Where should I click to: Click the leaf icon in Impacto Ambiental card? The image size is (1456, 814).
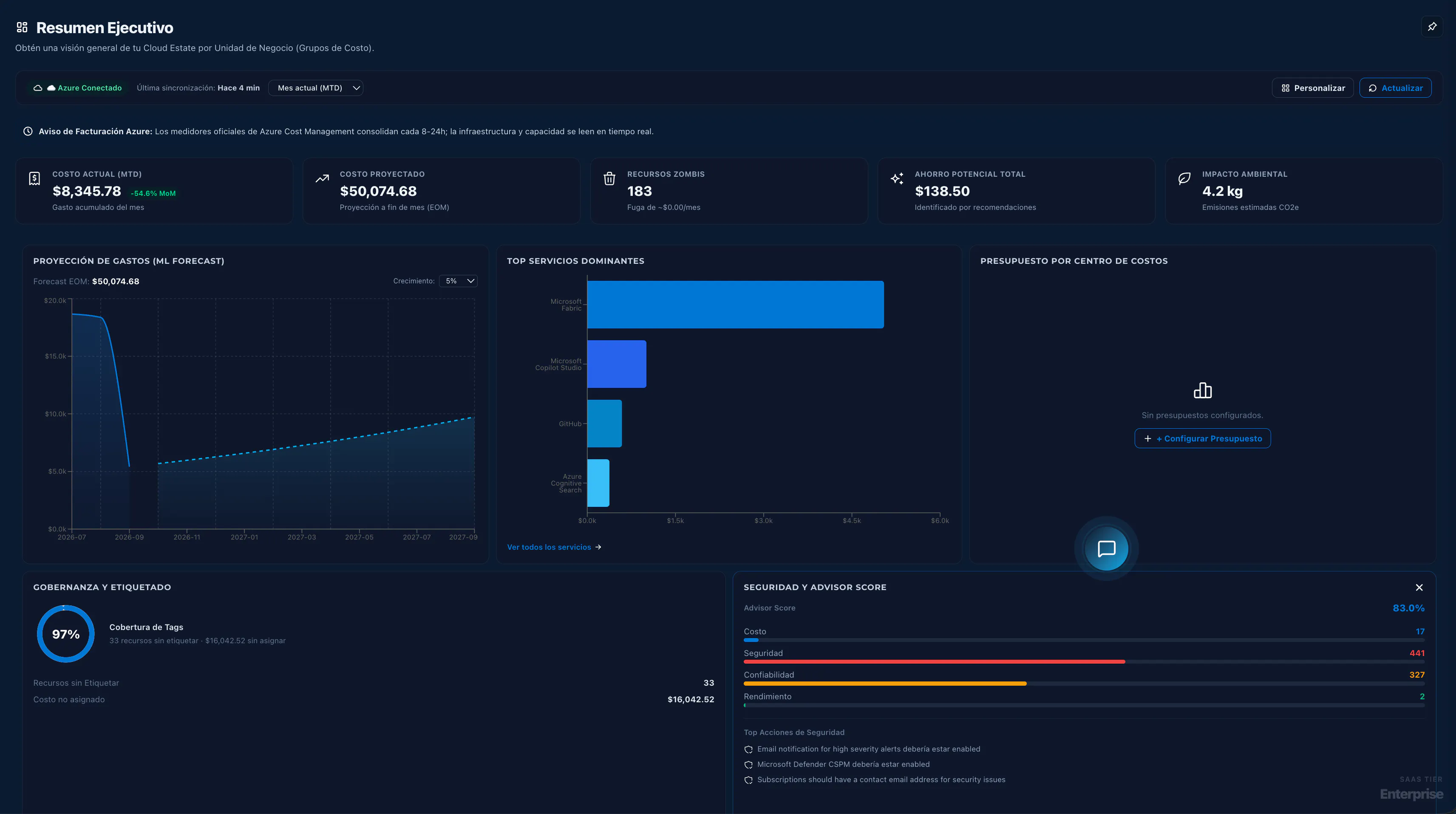point(1184,178)
